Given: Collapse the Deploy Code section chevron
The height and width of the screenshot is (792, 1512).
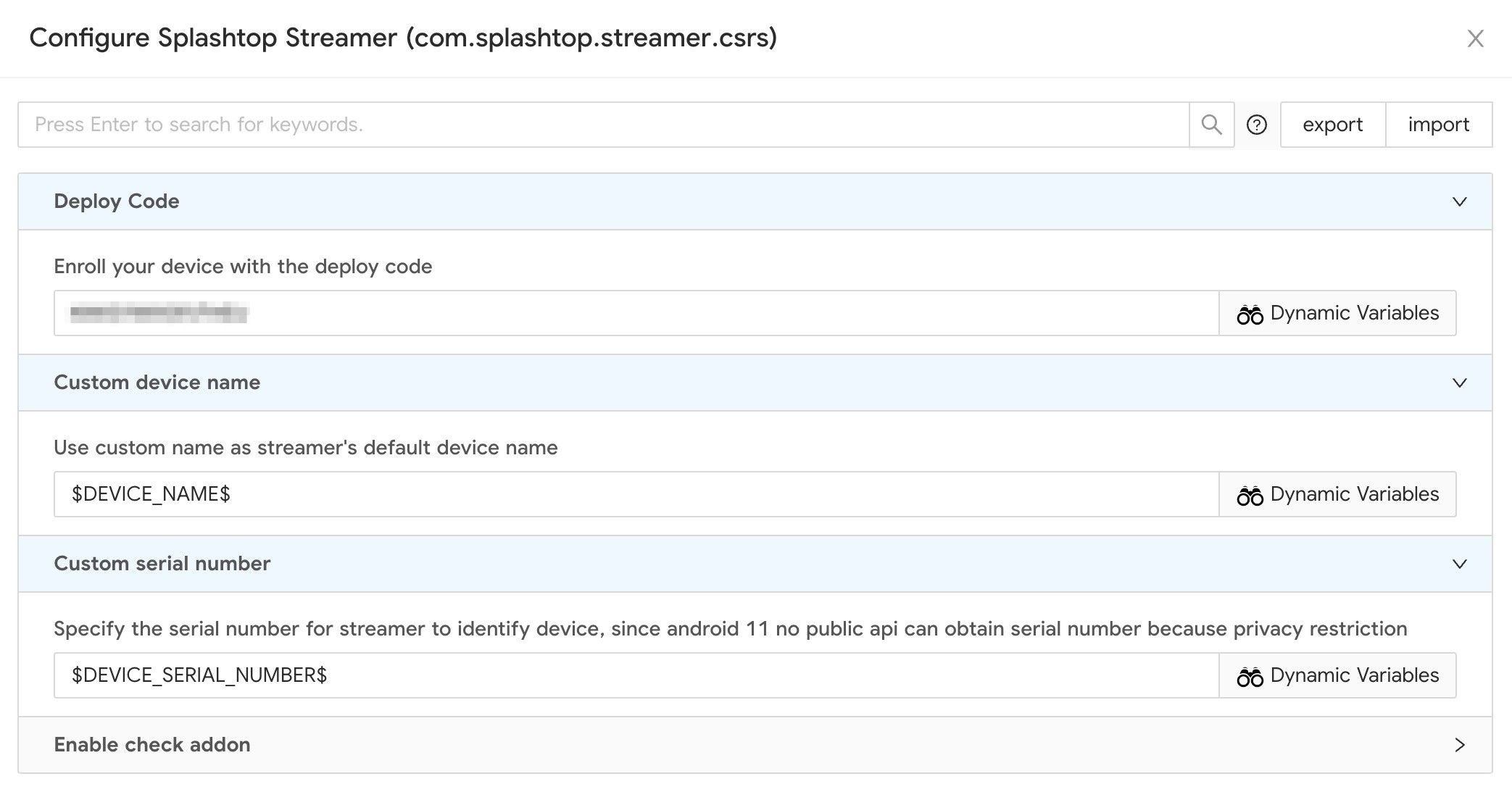Looking at the screenshot, I should click(x=1460, y=201).
